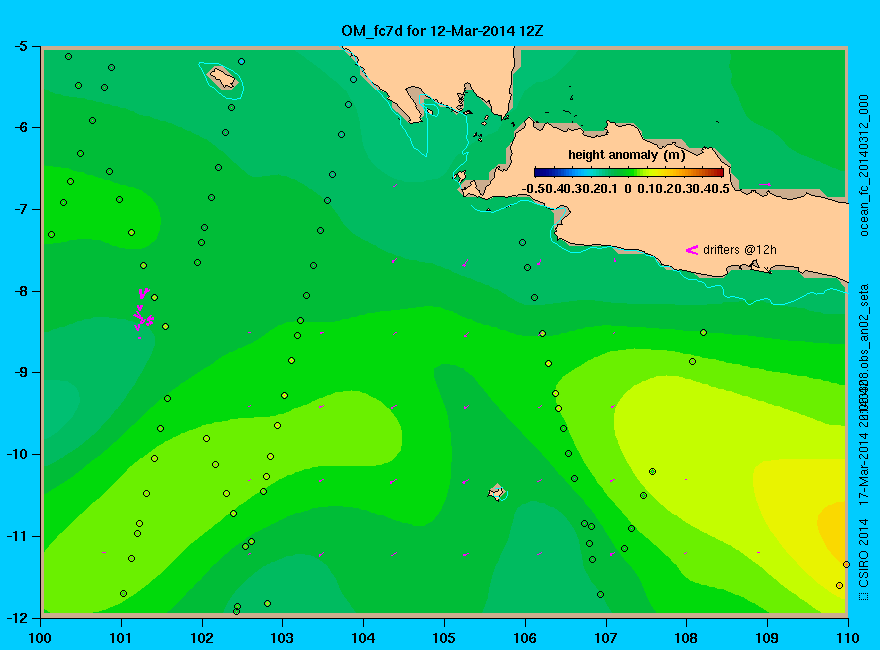Click the longitude axis label '105'
This screenshot has width=880, height=650.
pos(444,638)
